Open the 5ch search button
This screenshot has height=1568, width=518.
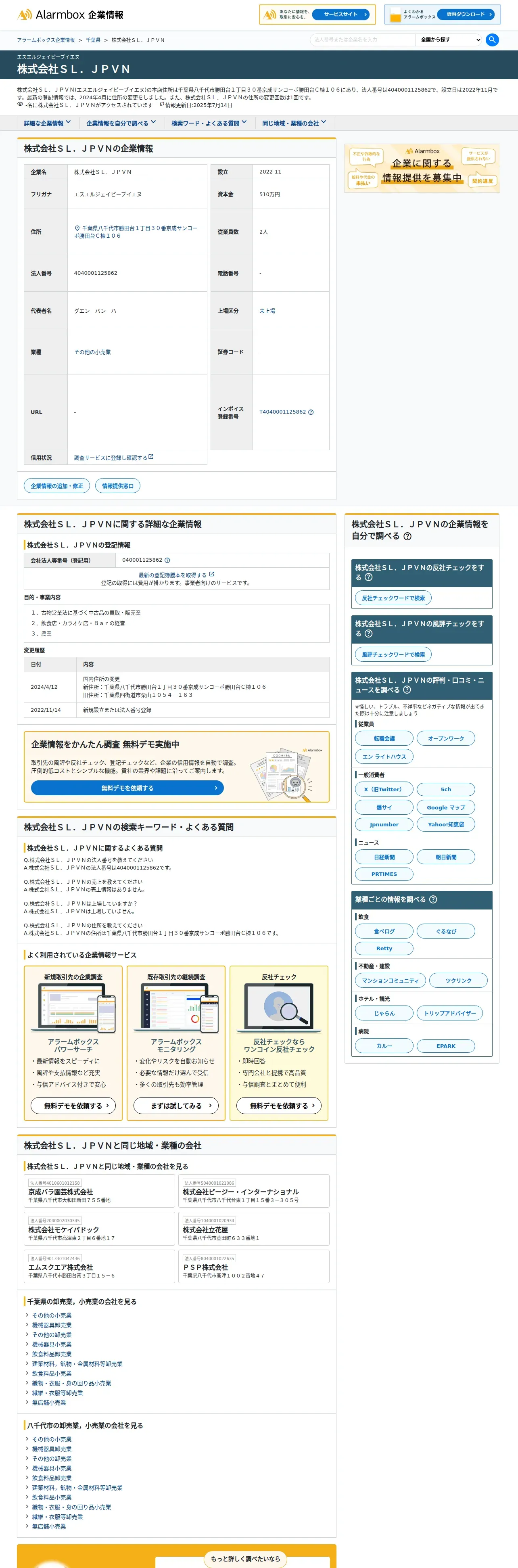click(x=445, y=790)
